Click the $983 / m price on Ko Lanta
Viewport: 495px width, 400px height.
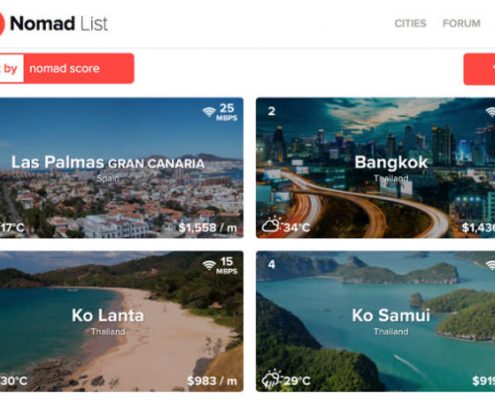212,381
